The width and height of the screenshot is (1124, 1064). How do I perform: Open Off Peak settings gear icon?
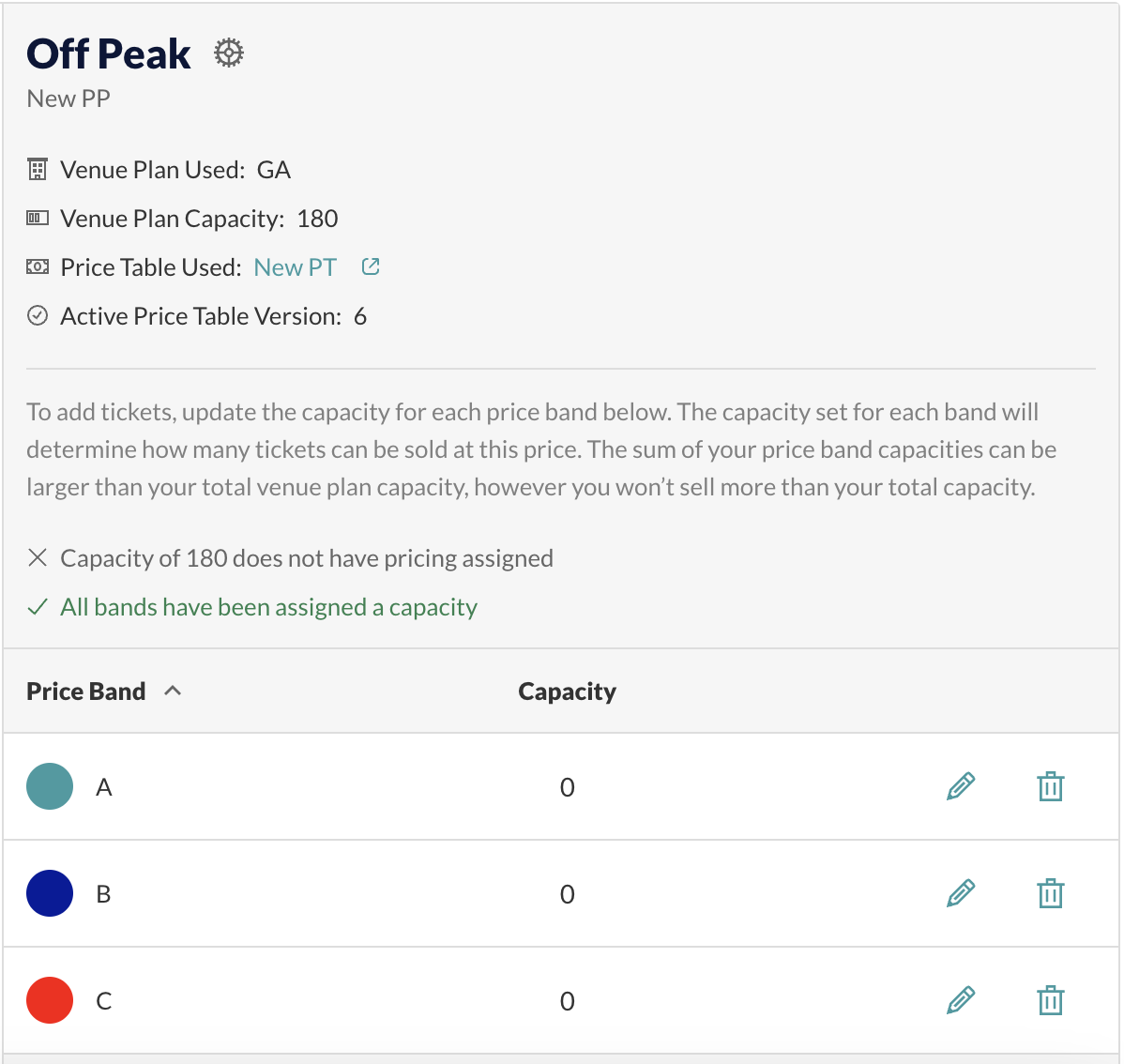(x=229, y=53)
